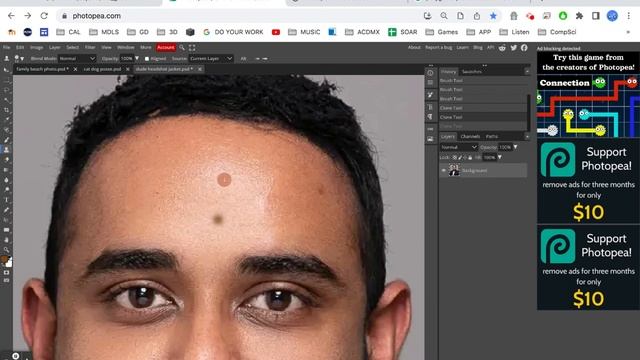Open Photopea's Reddit page
The height and width of the screenshot is (360, 640).
point(502,48)
